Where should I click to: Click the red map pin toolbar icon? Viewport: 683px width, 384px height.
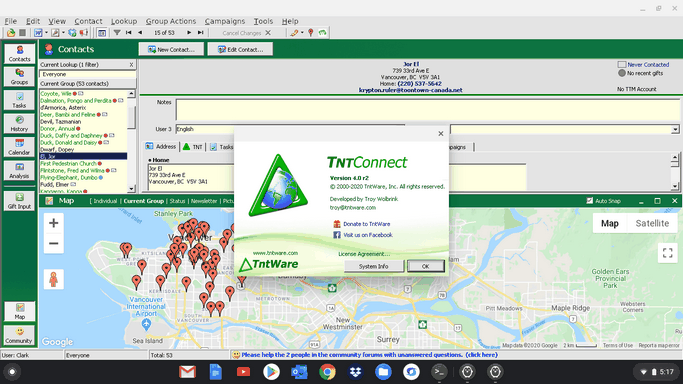coord(311,33)
